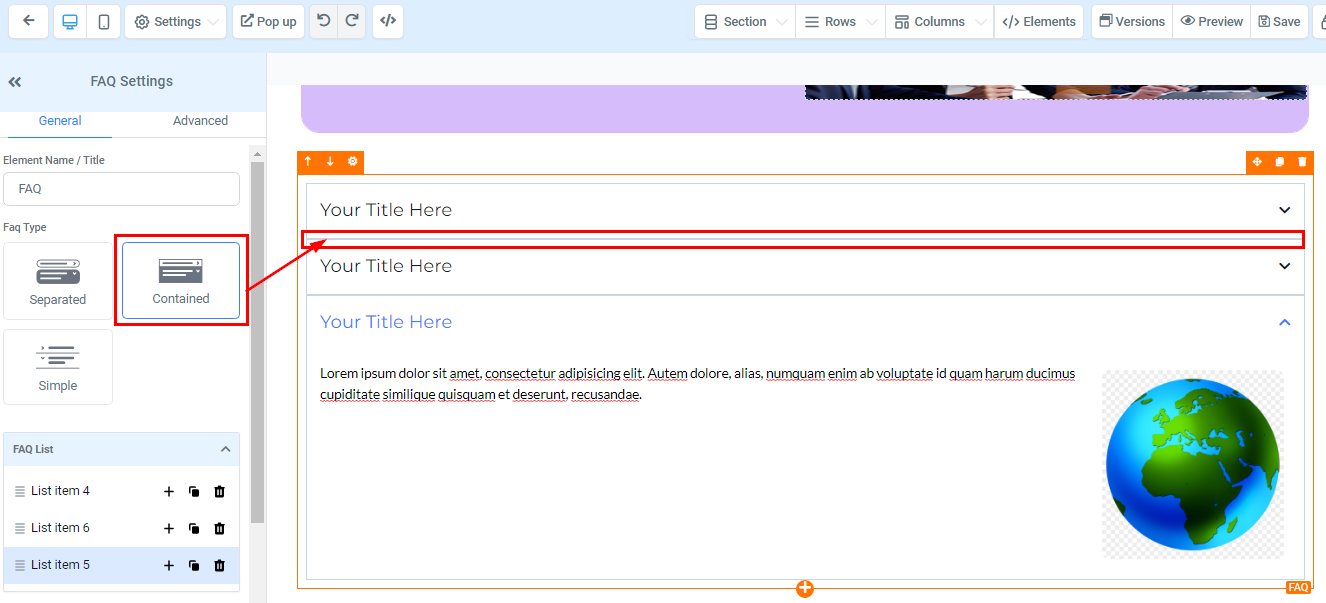The height and width of the screenshot is (603, 1326).
Task: Click the Pop up button
Action: [x=268, y=21]
